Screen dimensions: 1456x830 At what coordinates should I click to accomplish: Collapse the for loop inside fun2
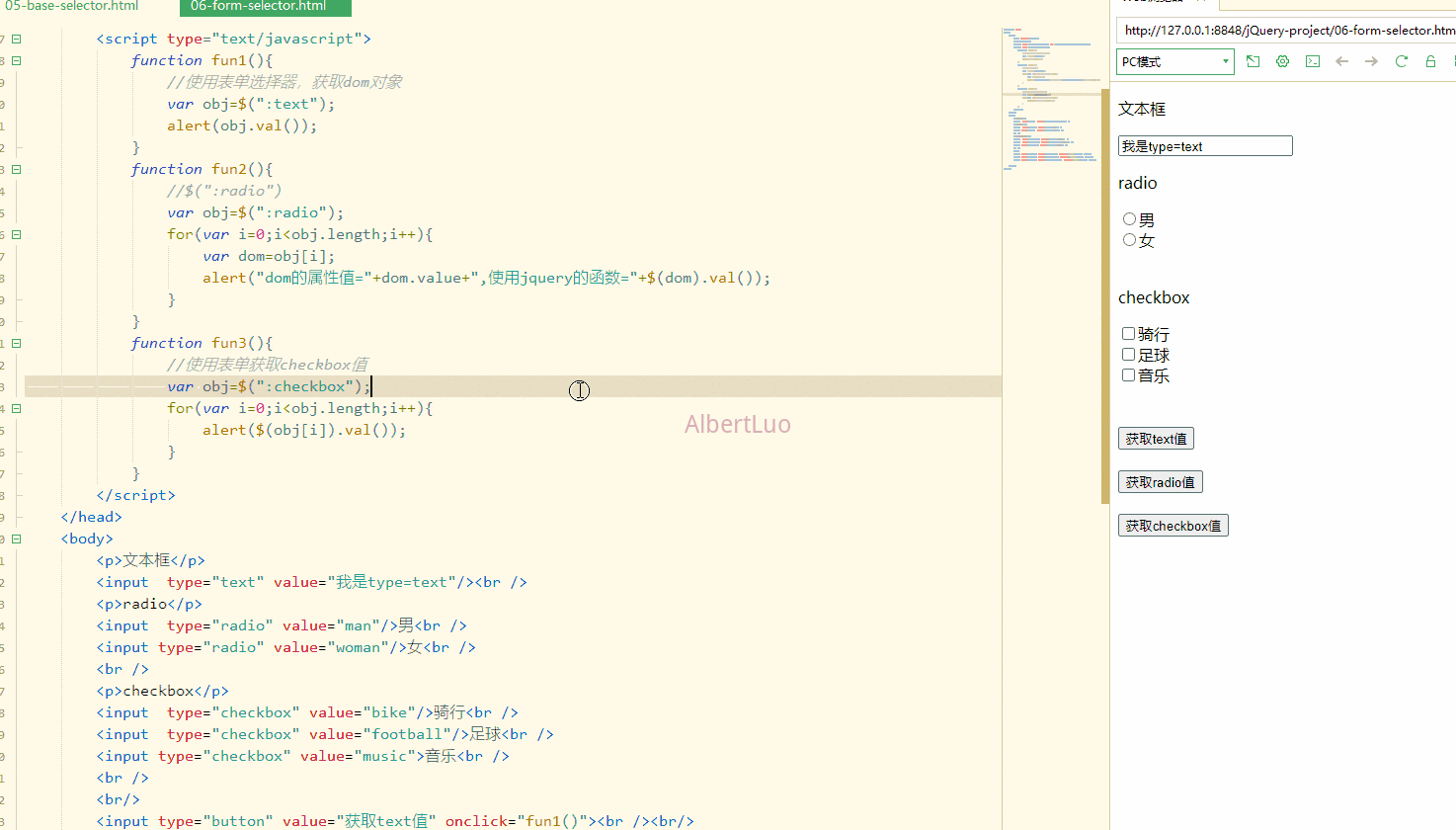point(16,234)
